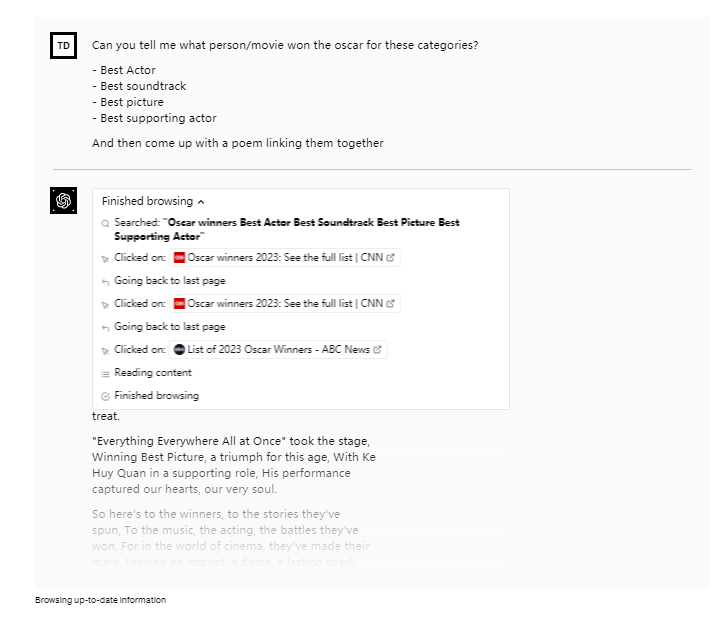The width and height of the screenshot is (725, 626).
Task: Click the user's Oscar question message
Action: pyautogui.click(x=284, y=45)
